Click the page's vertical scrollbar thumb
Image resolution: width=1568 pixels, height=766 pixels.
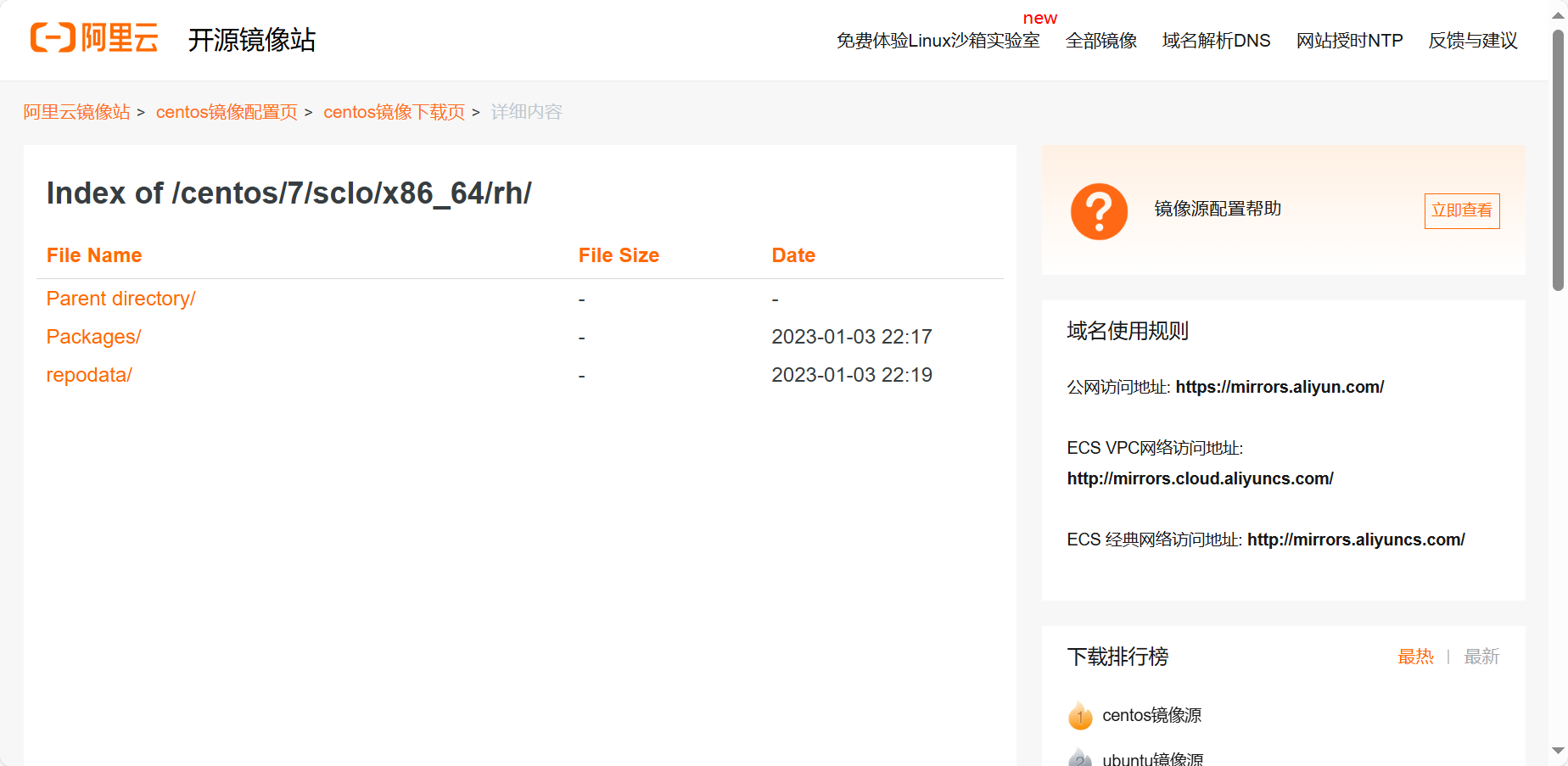(1558, 160)
